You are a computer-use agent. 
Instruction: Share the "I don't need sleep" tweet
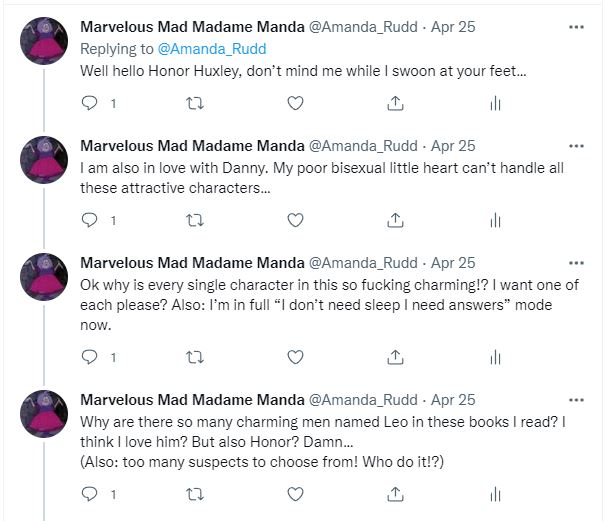(395, 356)
